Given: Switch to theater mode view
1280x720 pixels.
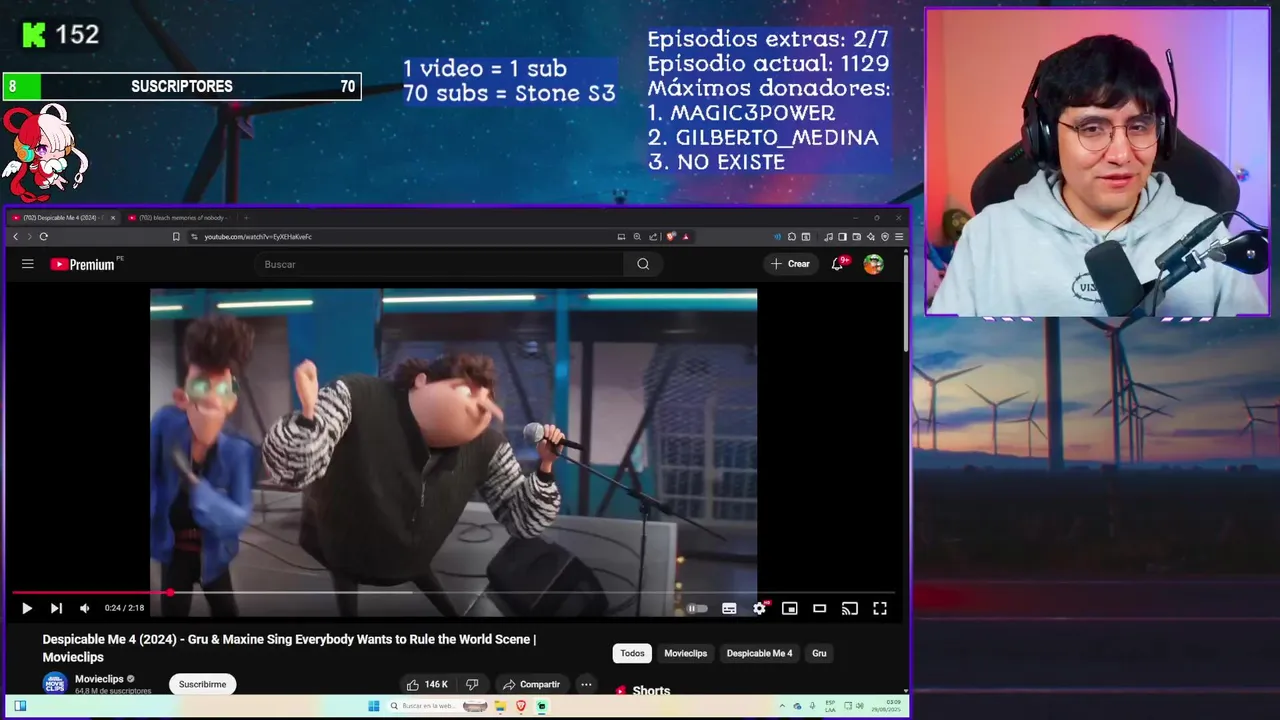Looking at the screenshot, I should pos(819,608).
